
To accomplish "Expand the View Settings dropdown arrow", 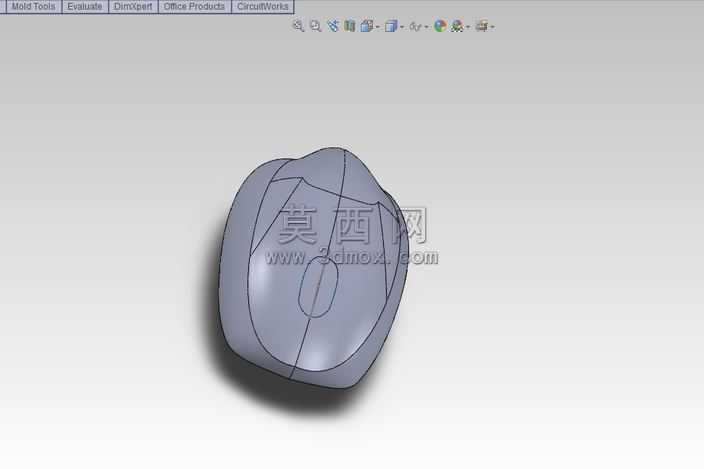I will coord(493,27).
